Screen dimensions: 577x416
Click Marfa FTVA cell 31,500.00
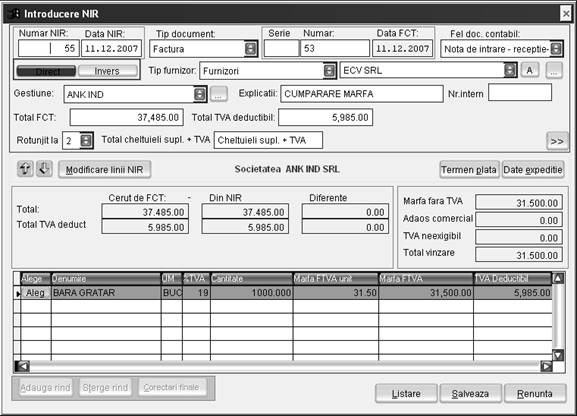[426, 293]
